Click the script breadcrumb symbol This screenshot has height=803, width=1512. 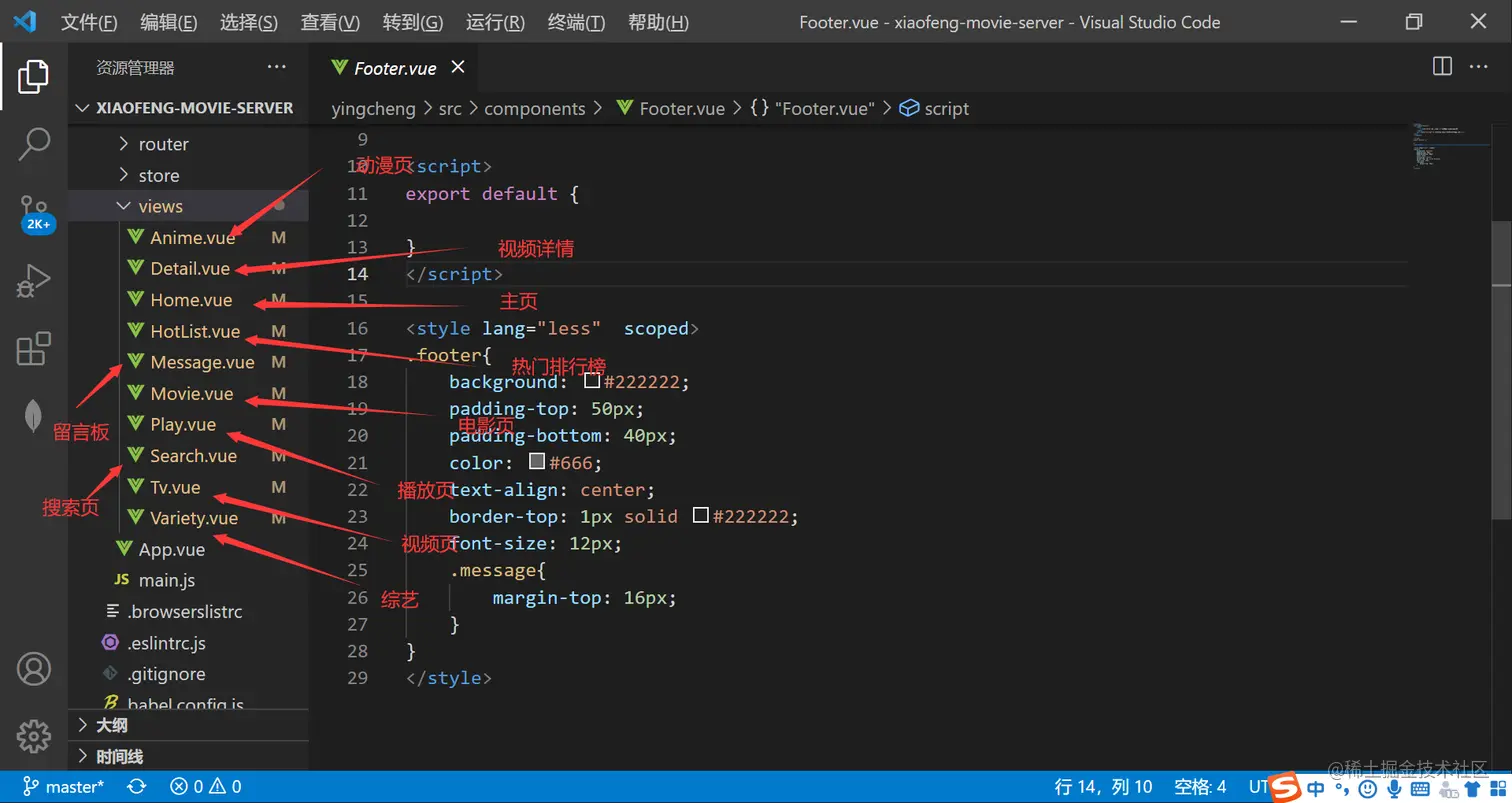click(935, 108)
